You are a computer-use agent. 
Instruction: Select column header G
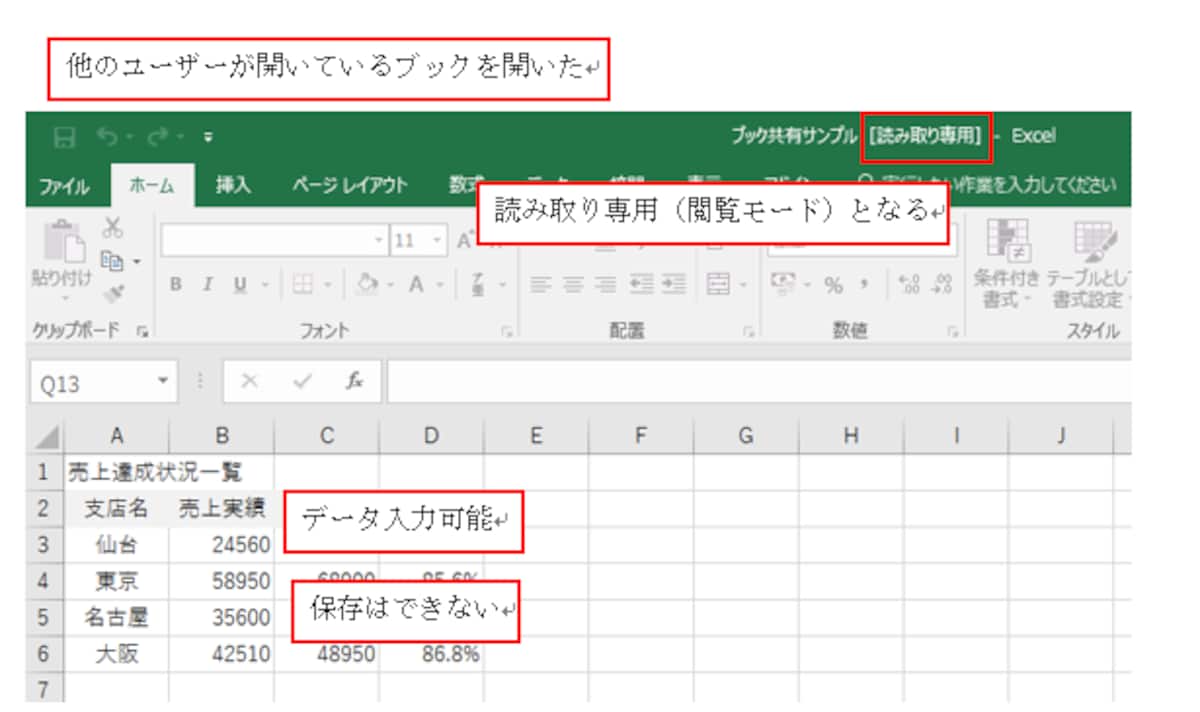(x=746, y=436)
